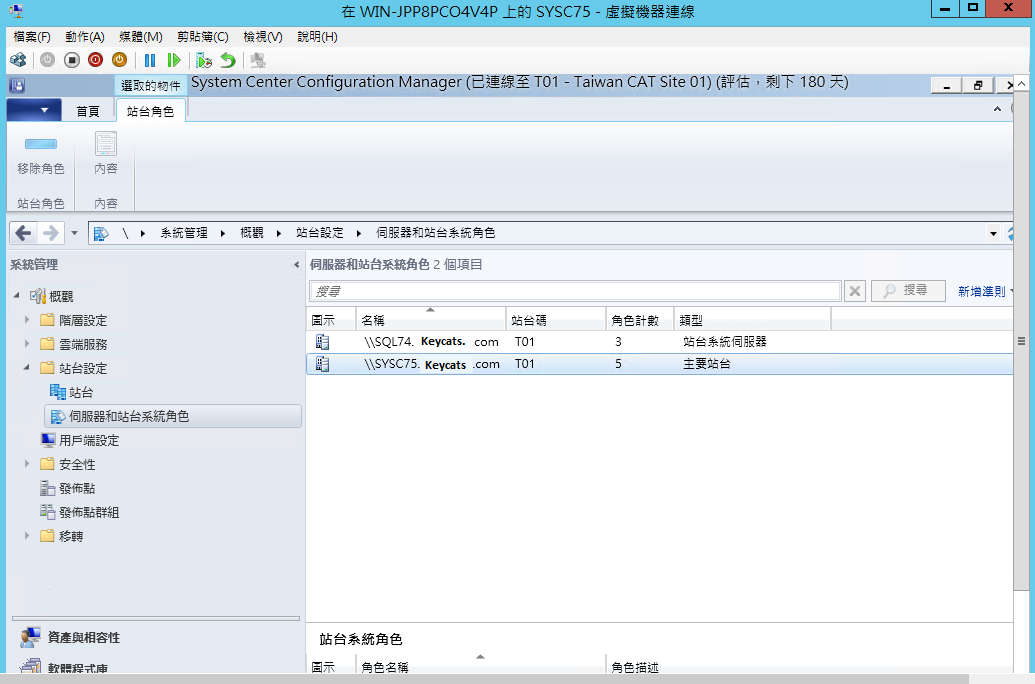Image resolution: width=1035 pixels, height=684 pixels.
Task: Open the blue application menu dropdown
Action: tap(34, 110)
